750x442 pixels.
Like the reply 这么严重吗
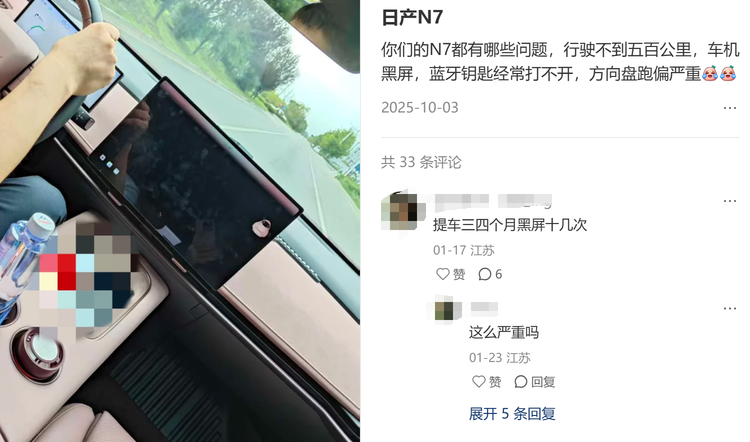tap(486, 382)
